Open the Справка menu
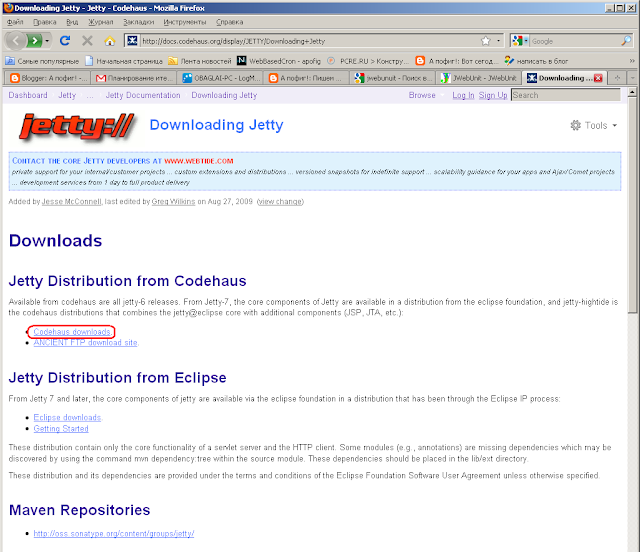Viewport: 640px width, 552px height. pos(229,22)
